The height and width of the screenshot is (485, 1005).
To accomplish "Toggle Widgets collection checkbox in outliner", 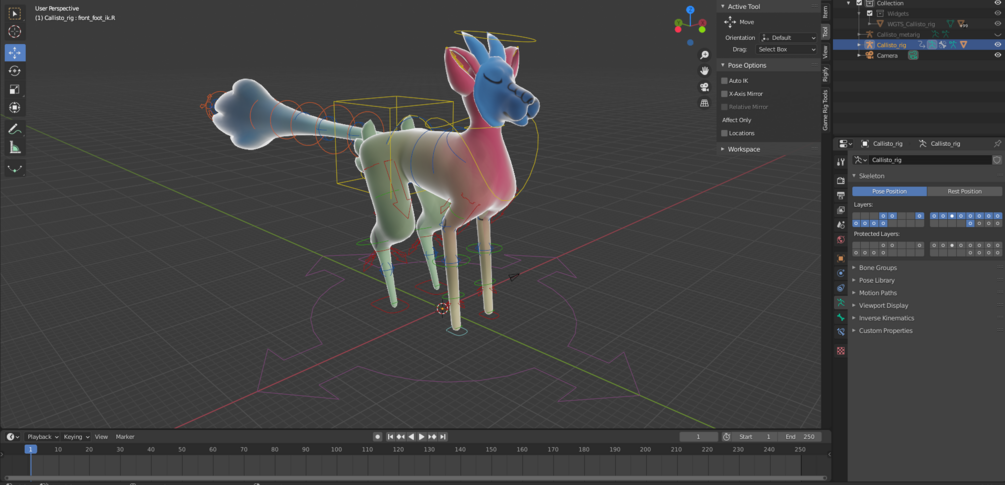I will pos(869,13).
